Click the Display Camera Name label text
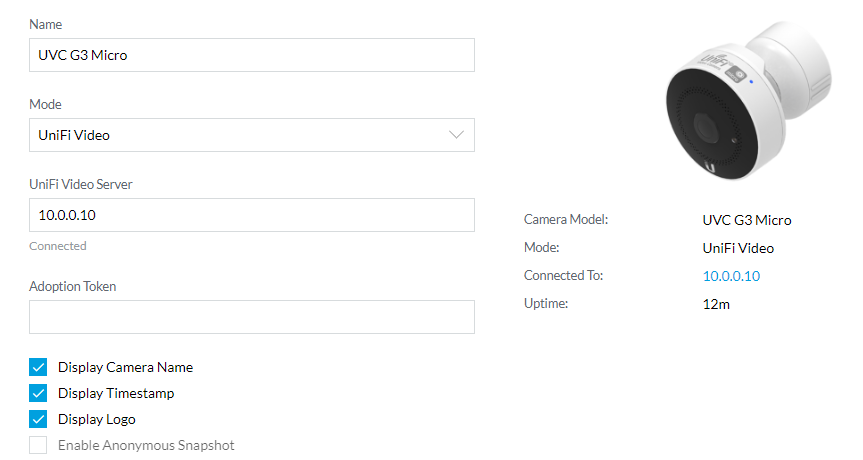This screenshot has width=863, height=460. click(125, 367)
